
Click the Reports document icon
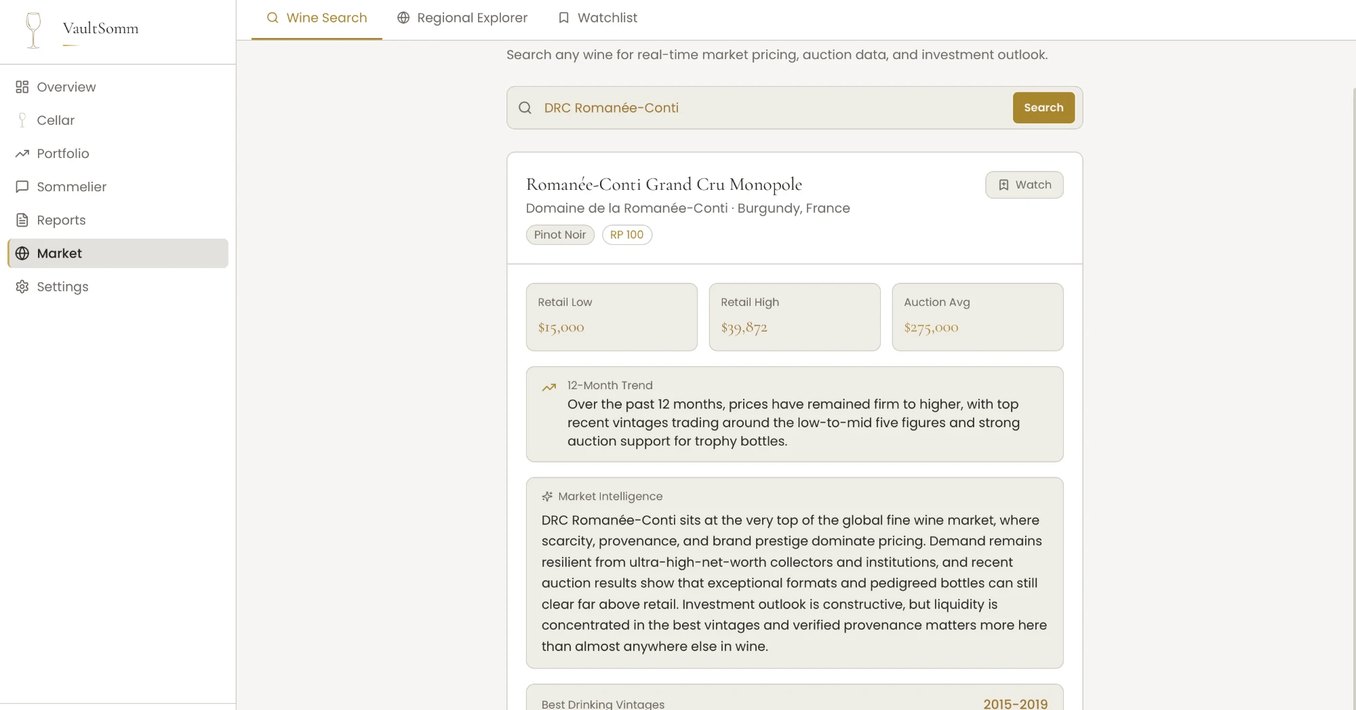coord(22,220)
